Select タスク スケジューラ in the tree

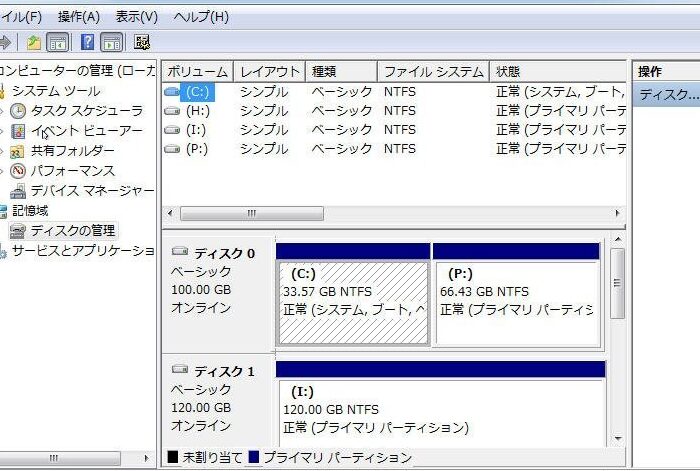click(86, 111)
